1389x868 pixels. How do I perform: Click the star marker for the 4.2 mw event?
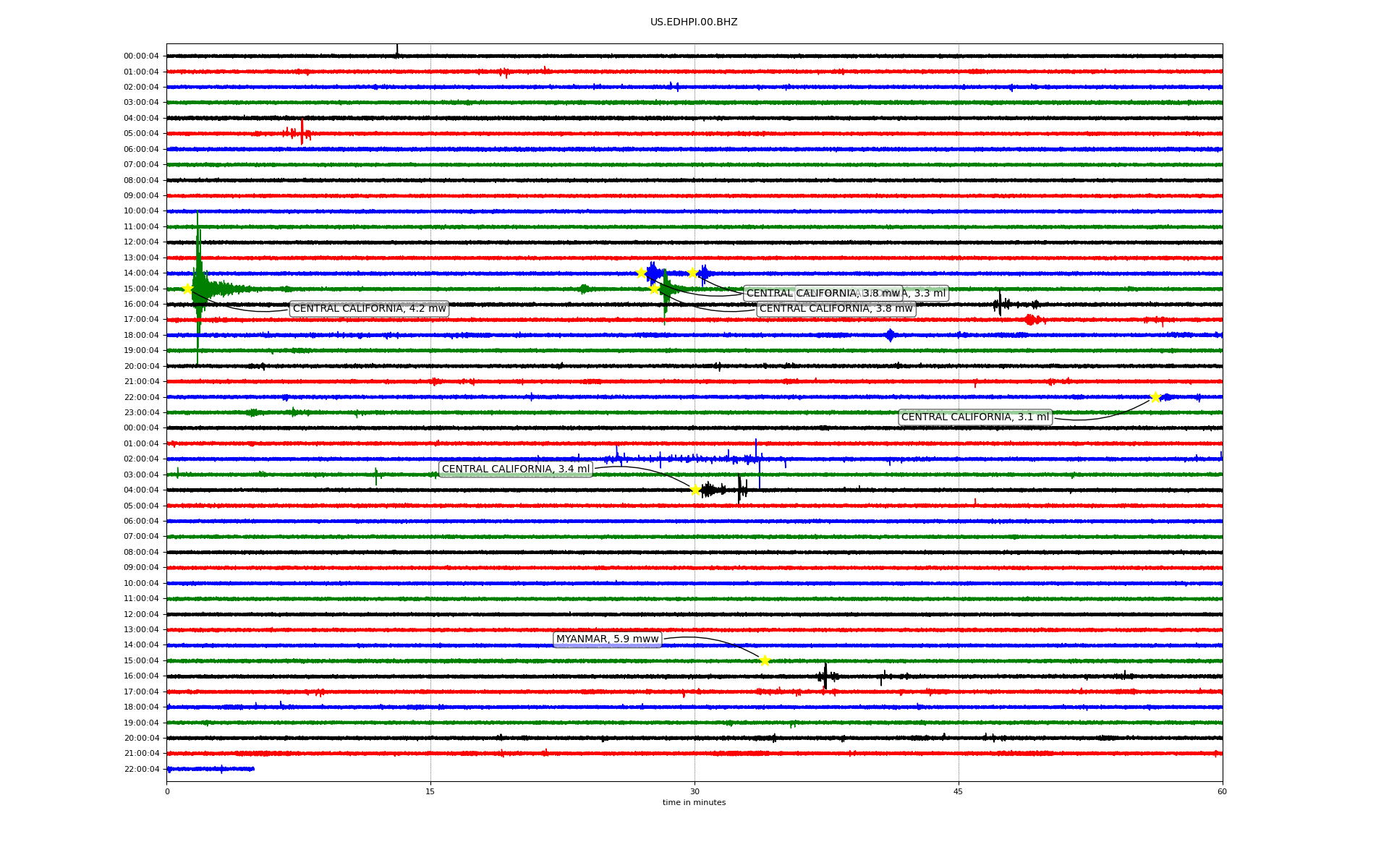click(187, 289)
